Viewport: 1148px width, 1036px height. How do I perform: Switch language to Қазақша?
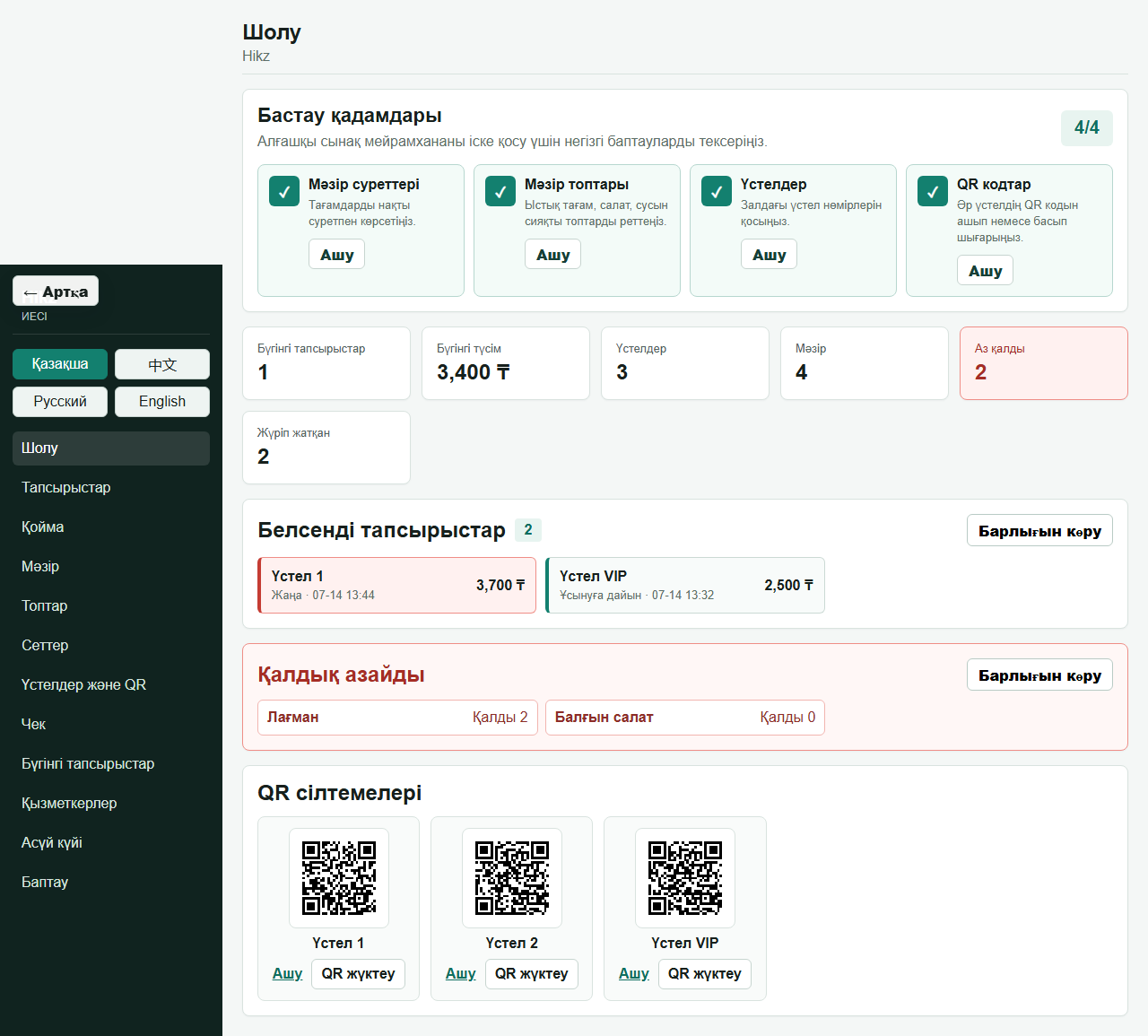click(60, 364)
